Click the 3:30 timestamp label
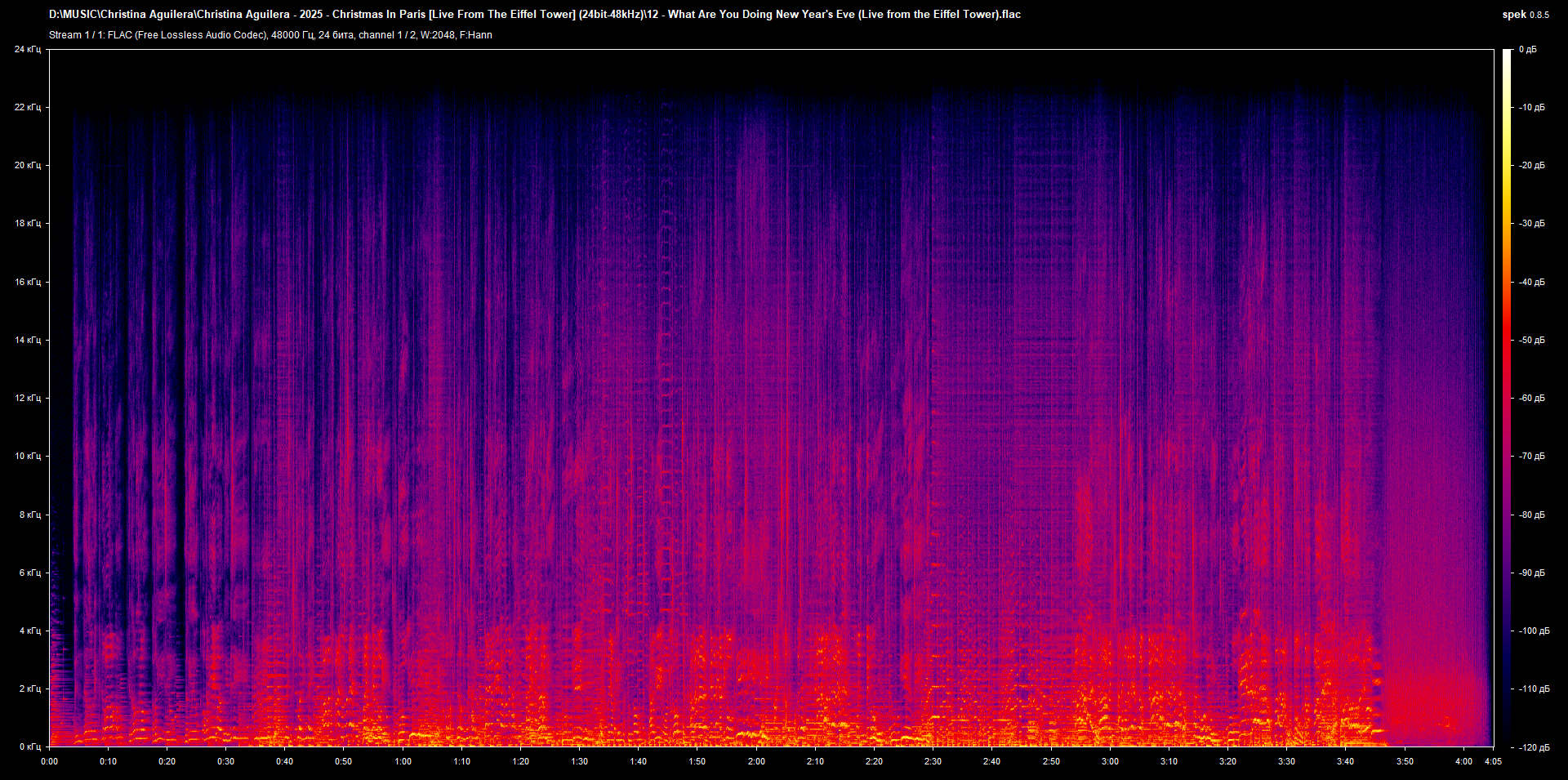 [1286, 760]
